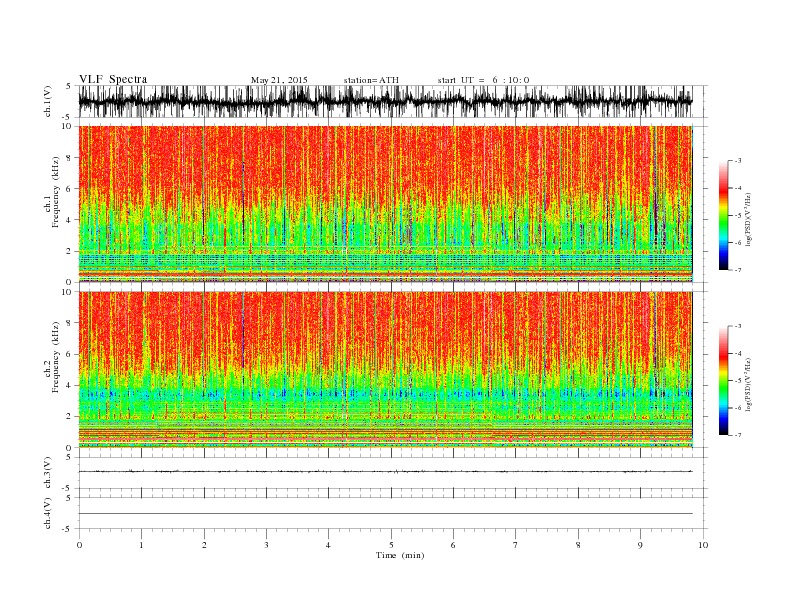The image size is (792, 612).
Task: Click the "station=ATH" header label
Action: [371, 80]
